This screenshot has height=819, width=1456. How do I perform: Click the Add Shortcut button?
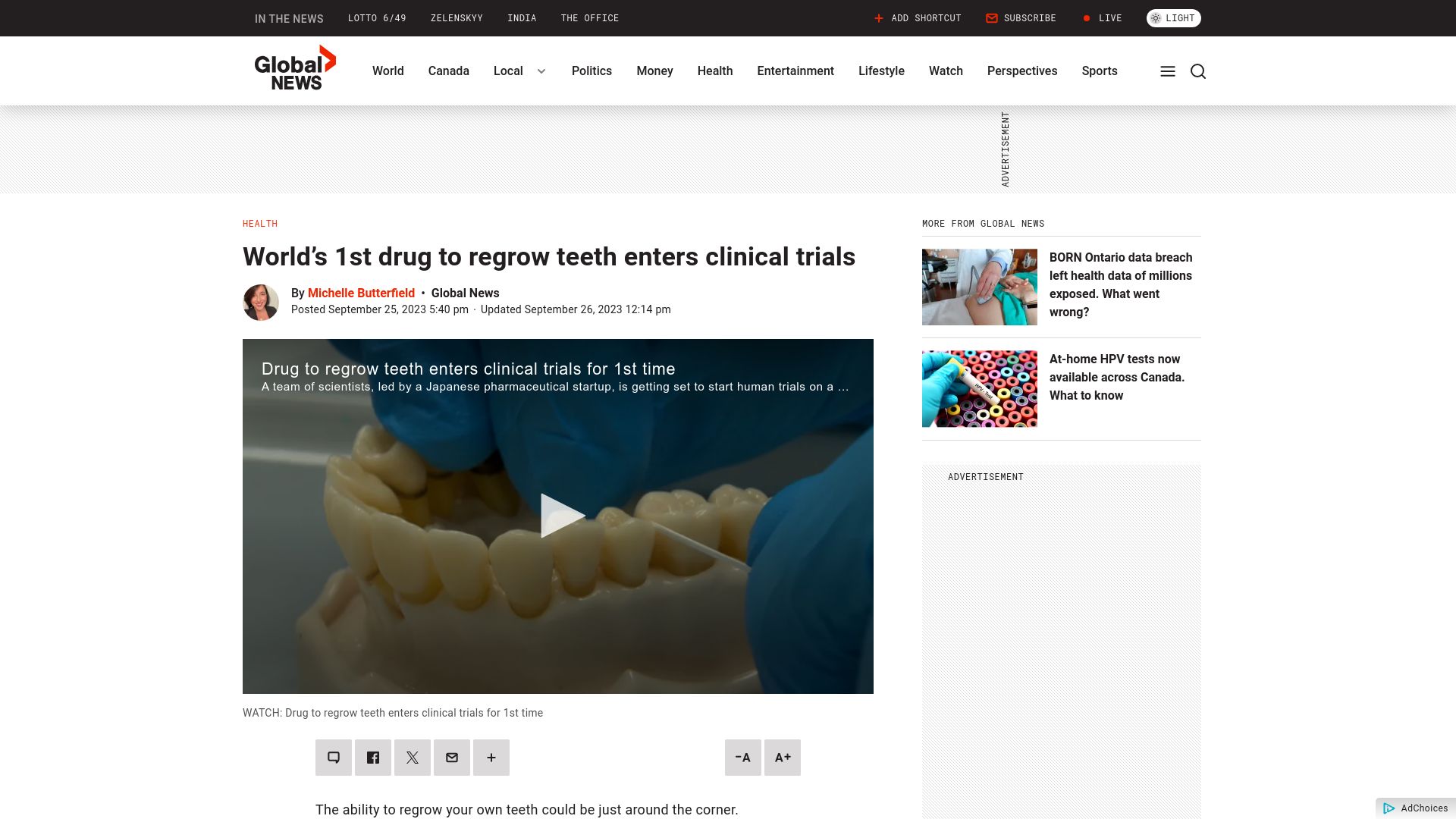[x=918, y=18]
